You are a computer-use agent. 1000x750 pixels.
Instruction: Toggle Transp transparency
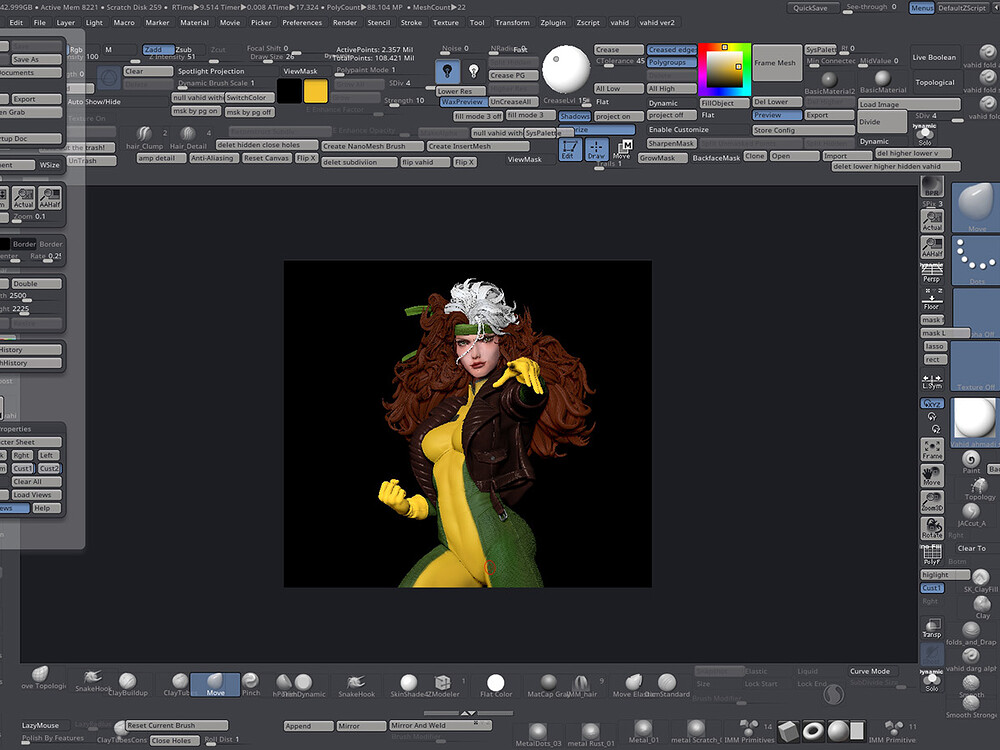[932, 628]
